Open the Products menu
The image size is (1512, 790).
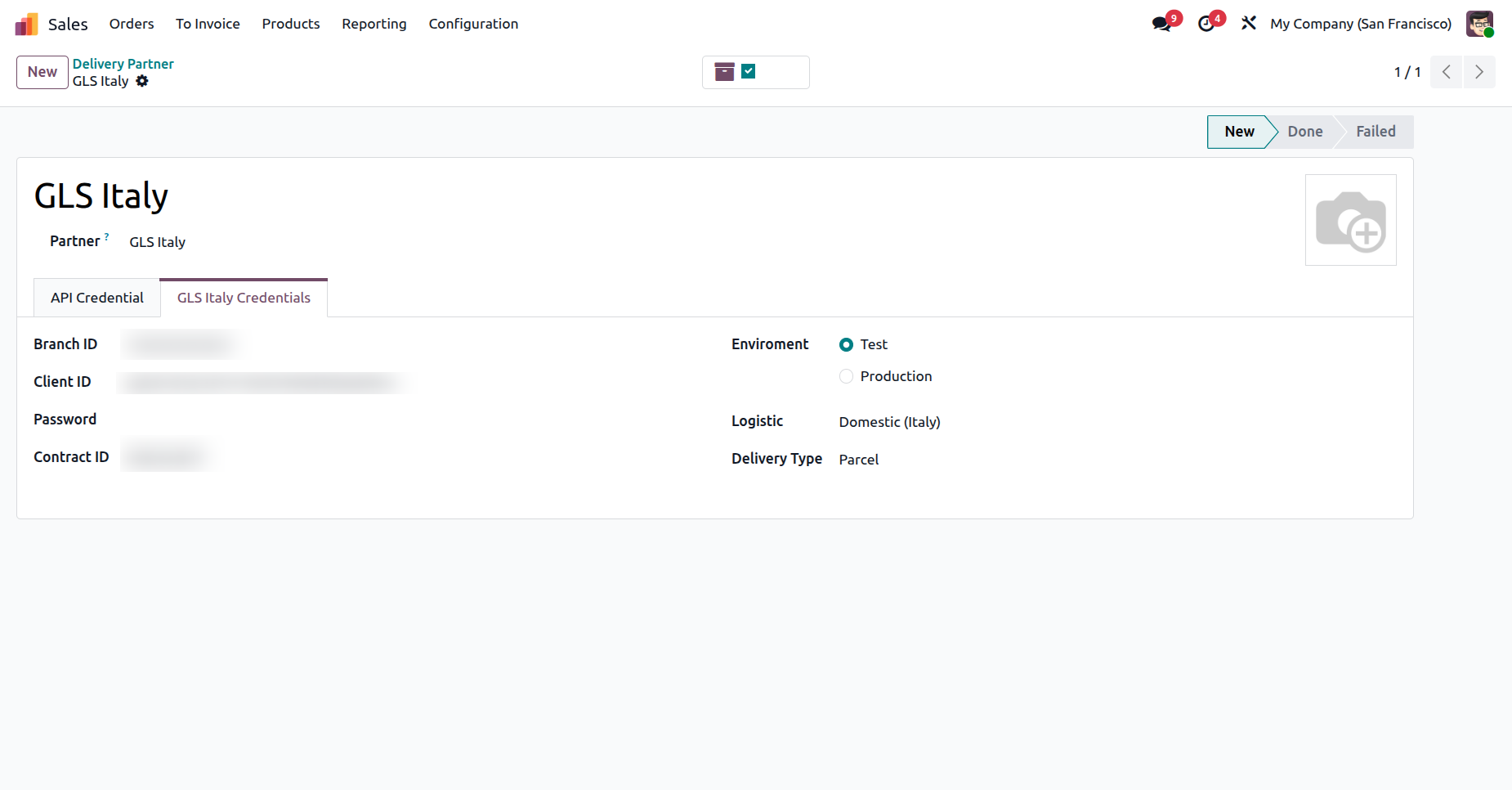click(291, 24)
